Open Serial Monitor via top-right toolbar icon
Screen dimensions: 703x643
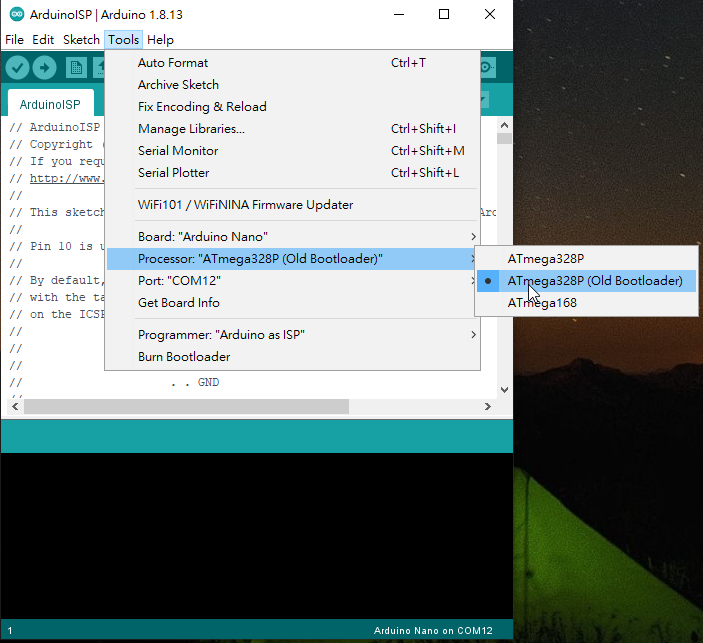point(487,67)
